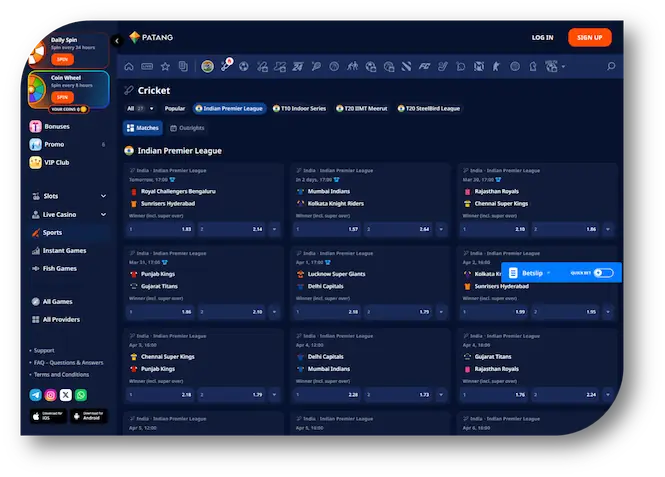The image size is (665, 477).
Task: Open the Telegram social link
Action: tap(36, 395)
